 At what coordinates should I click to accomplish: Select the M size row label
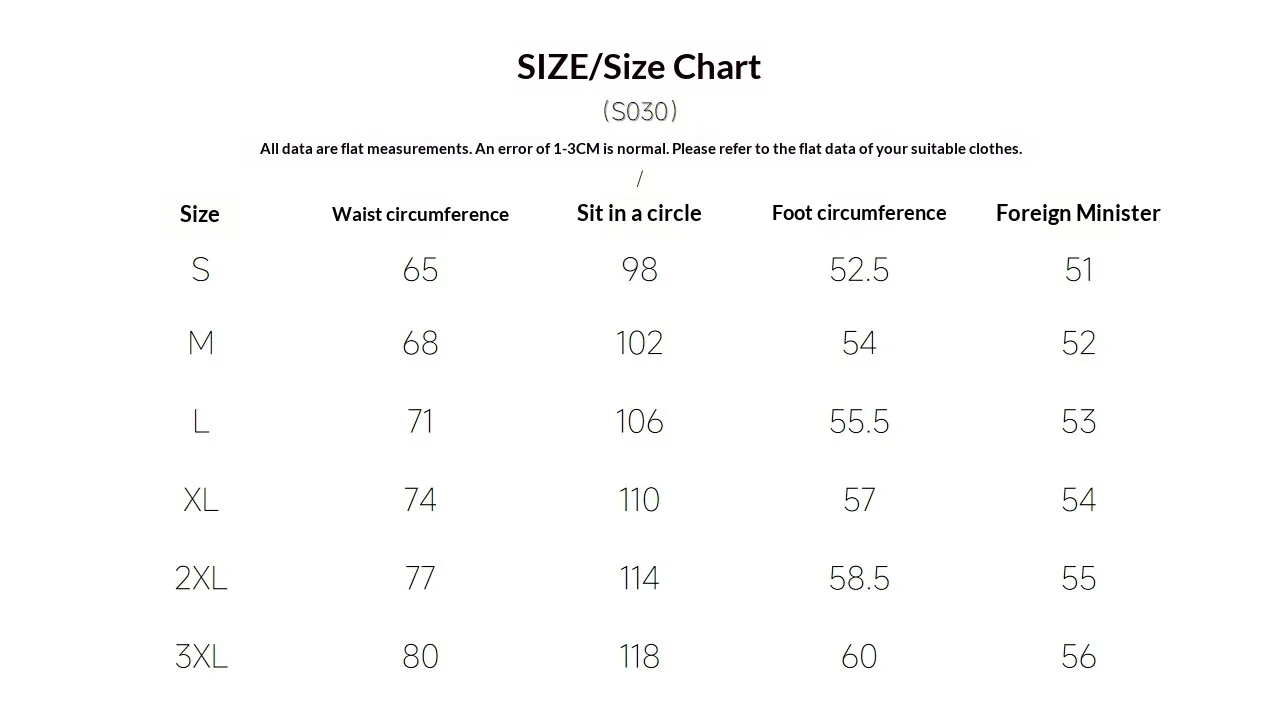pos(201,344)
